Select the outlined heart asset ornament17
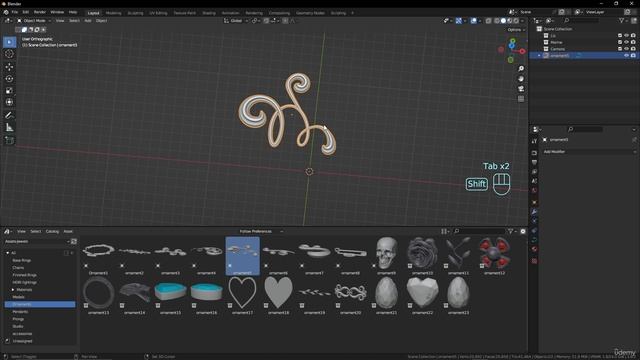The image size is (640, 360). 242,296
